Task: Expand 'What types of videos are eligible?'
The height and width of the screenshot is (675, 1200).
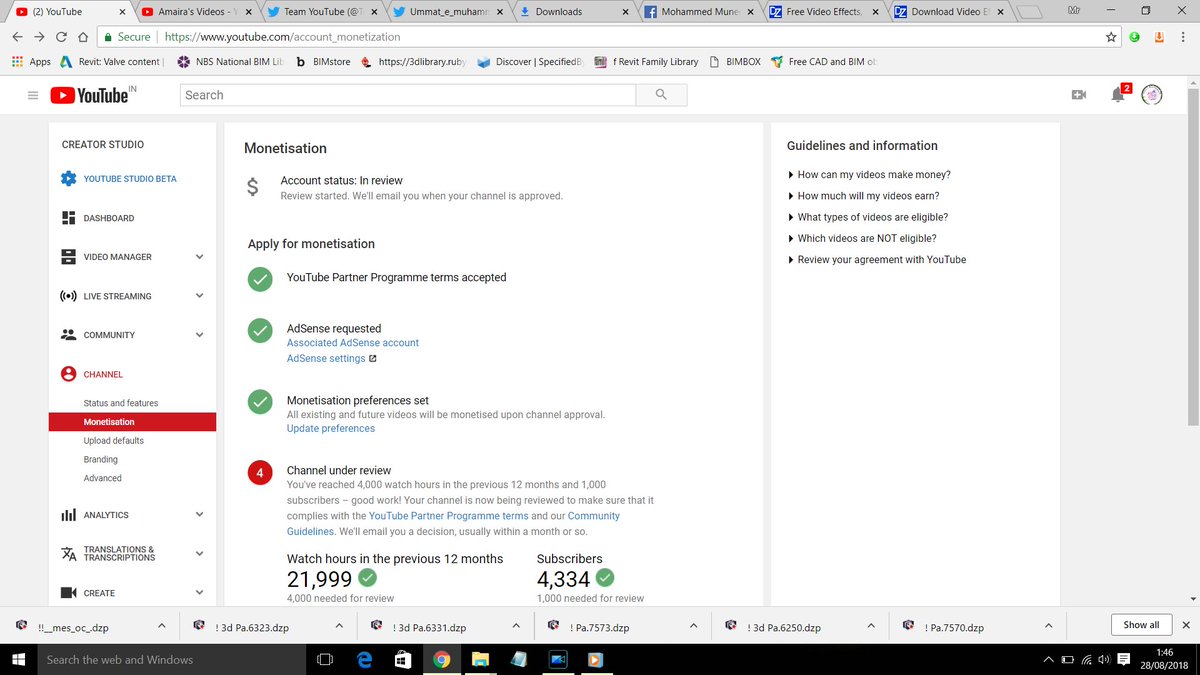Action: click(868, 217)
